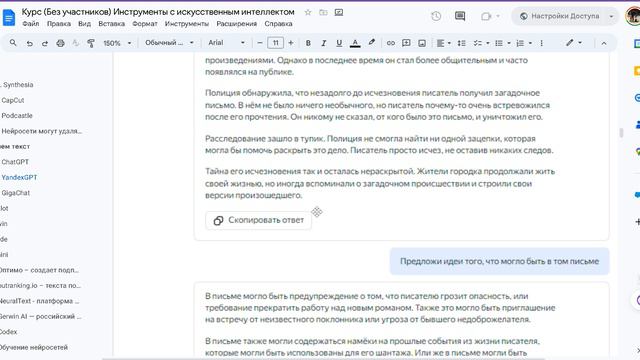Open editing mode pencil dropdown
The width and height of the screenshot is (640, 360).
click(x=573, y=43)
